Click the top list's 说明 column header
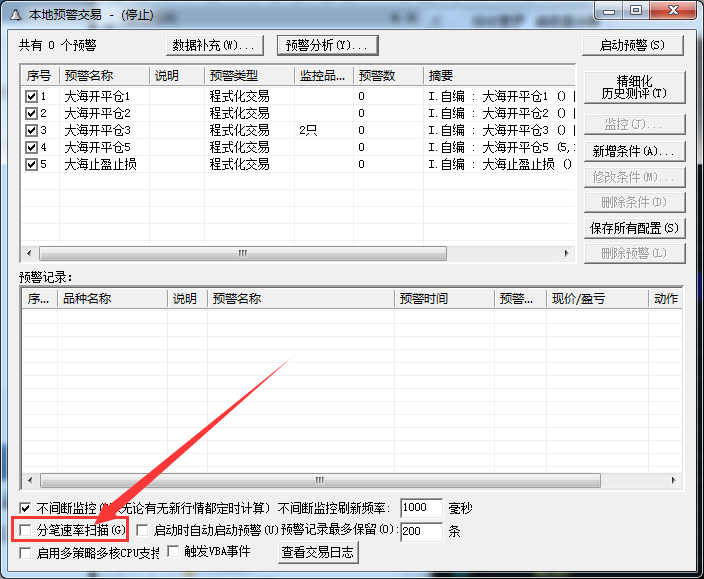Viewport: 704px width, 579px height. pyautogui.click(x=177, y=75)
